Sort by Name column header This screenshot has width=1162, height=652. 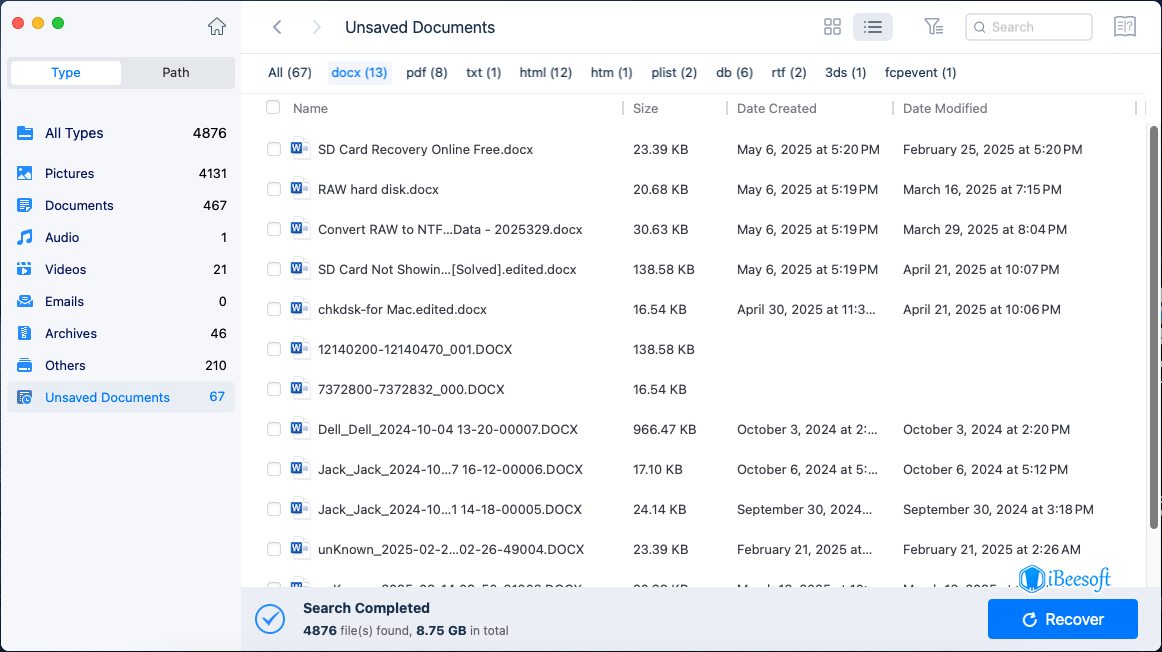click(310, 108)
